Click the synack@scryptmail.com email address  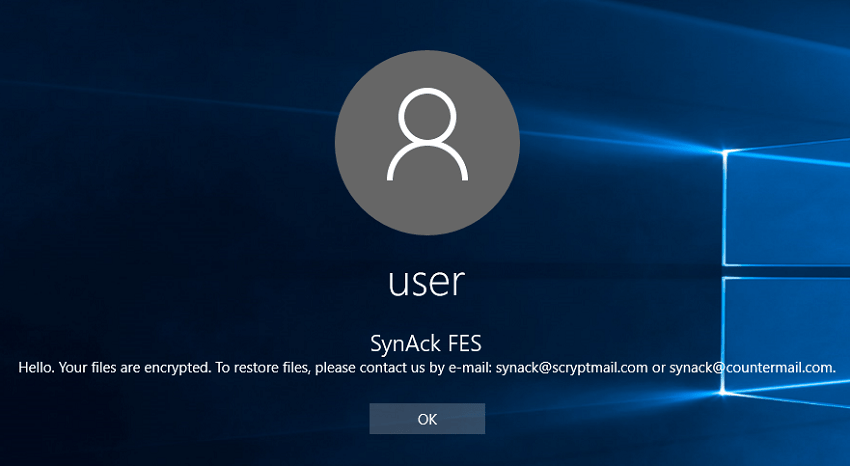[572, 368]
